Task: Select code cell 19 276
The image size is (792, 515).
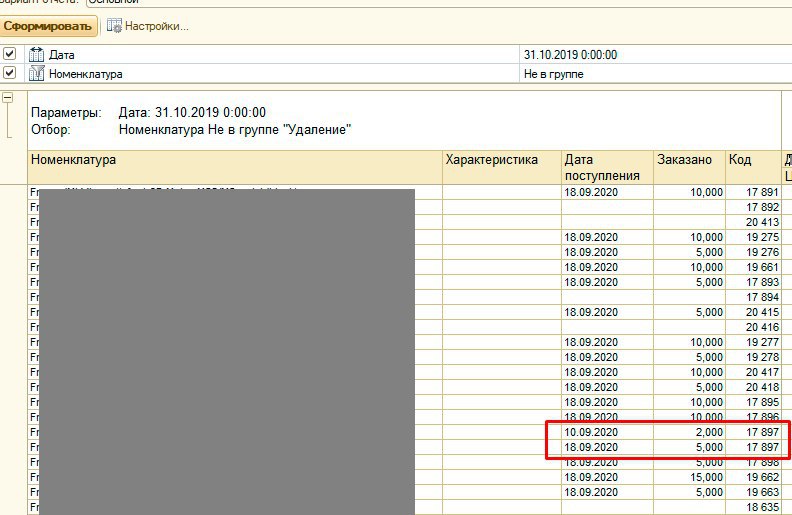Action: pyautogui.click(x=753, y=252)
